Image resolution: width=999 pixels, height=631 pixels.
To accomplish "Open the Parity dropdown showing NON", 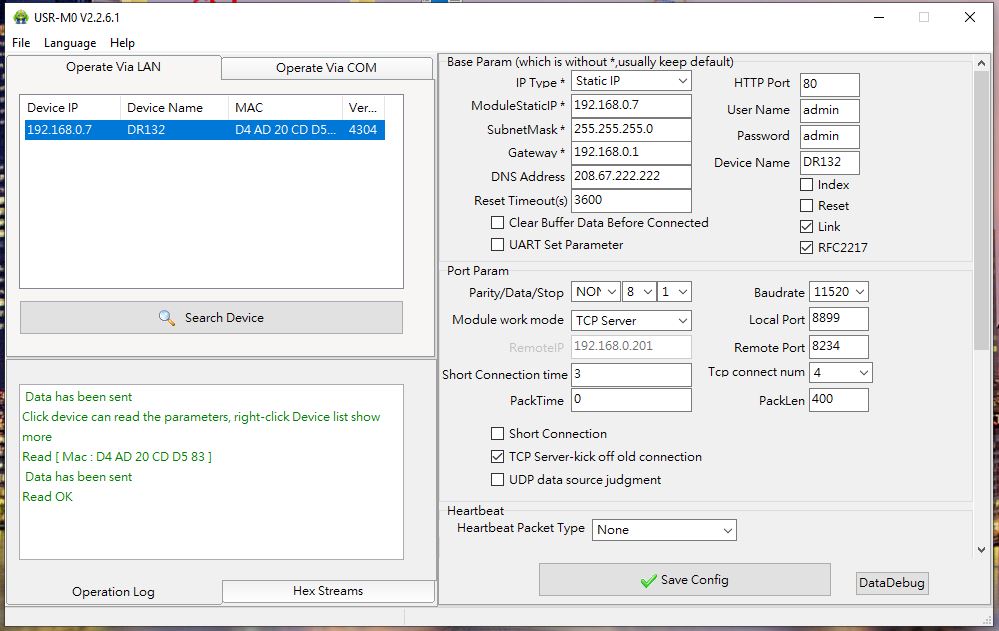I will point(596,292).
